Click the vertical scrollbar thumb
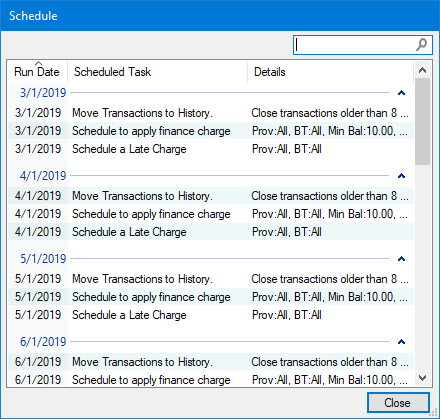 point(423,121)
